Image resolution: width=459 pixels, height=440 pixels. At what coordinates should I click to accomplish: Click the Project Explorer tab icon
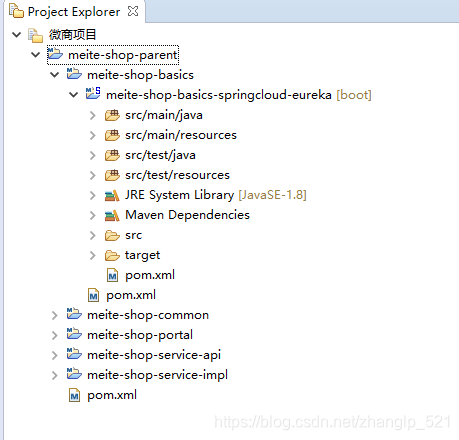click(x=16, y=11)
